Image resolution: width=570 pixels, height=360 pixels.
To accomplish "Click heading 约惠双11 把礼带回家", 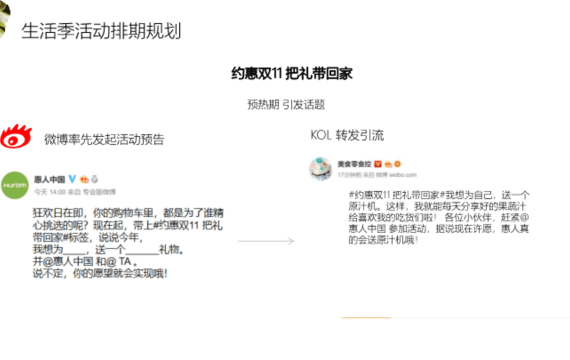I will (x=292, y=74).
